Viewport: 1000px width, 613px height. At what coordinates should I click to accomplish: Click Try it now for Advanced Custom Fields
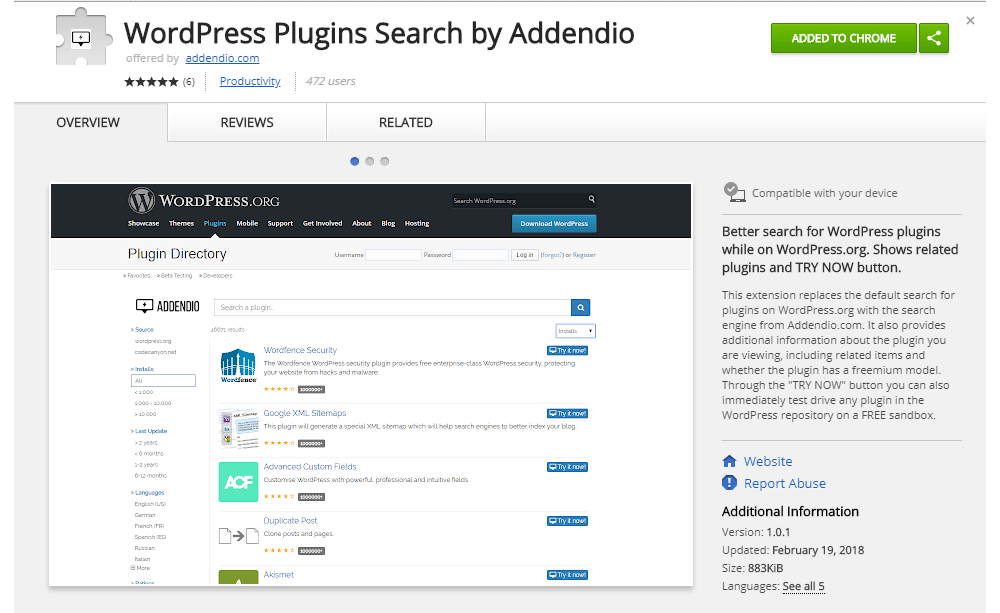coord(568,467)
